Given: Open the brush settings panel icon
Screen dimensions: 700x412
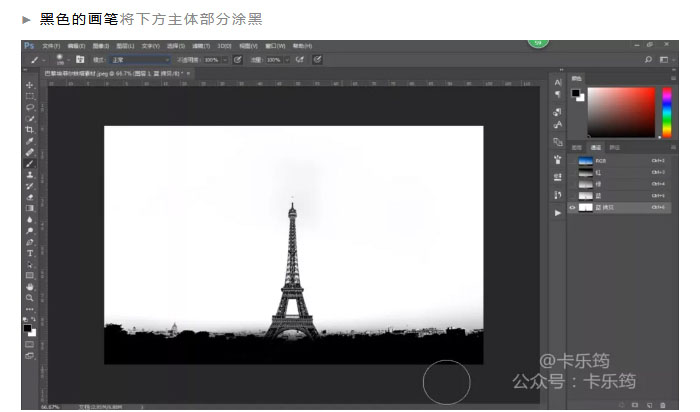Looking at the screenshot, I should [x=558, y=160].
